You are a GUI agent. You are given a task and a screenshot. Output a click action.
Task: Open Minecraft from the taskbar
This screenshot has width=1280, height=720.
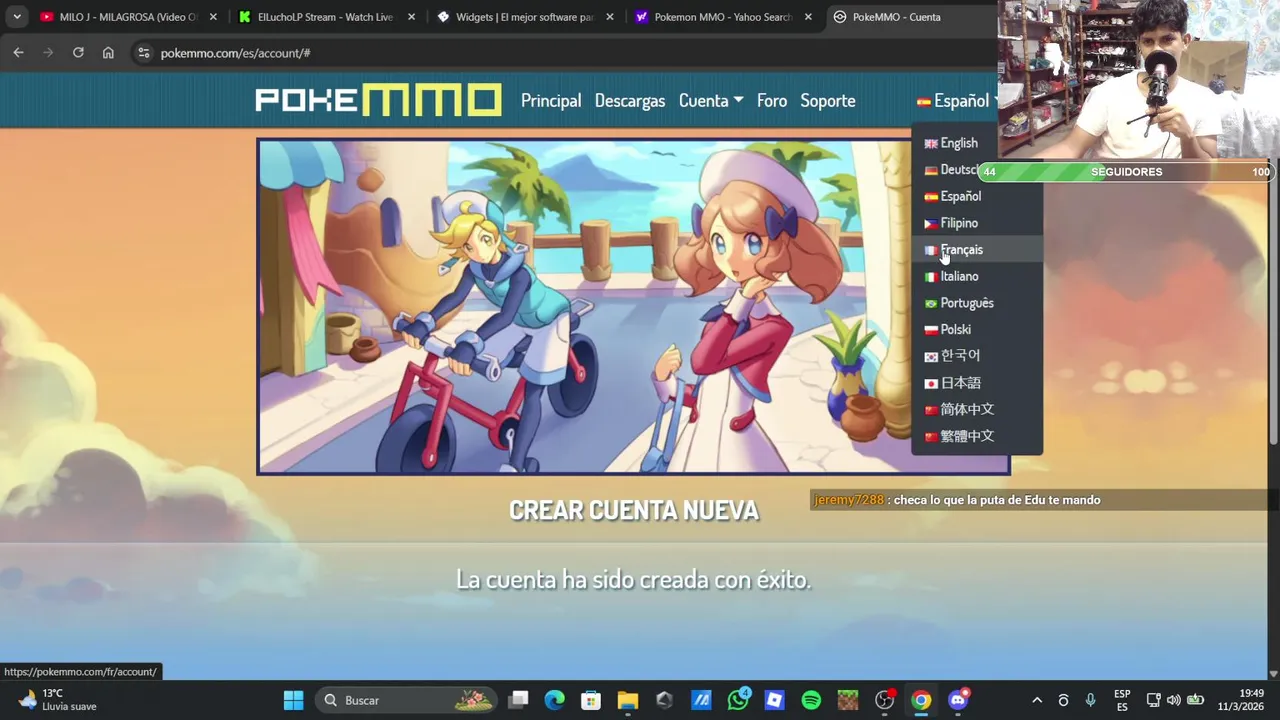click(x=848, y=700)
